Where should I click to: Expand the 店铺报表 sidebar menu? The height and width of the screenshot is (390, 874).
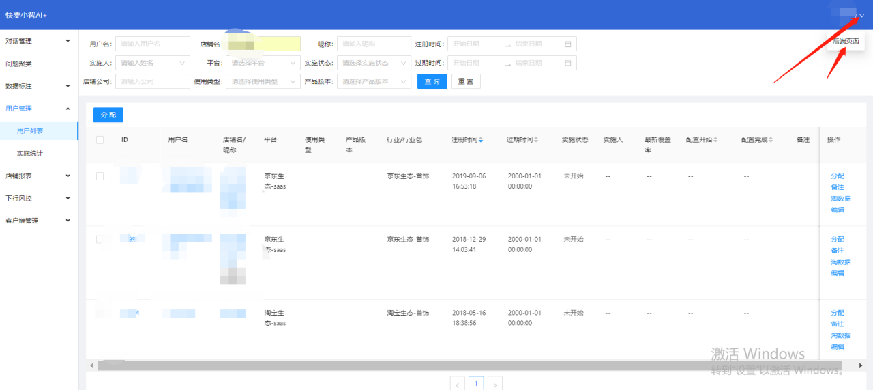(x=38, y=176)
